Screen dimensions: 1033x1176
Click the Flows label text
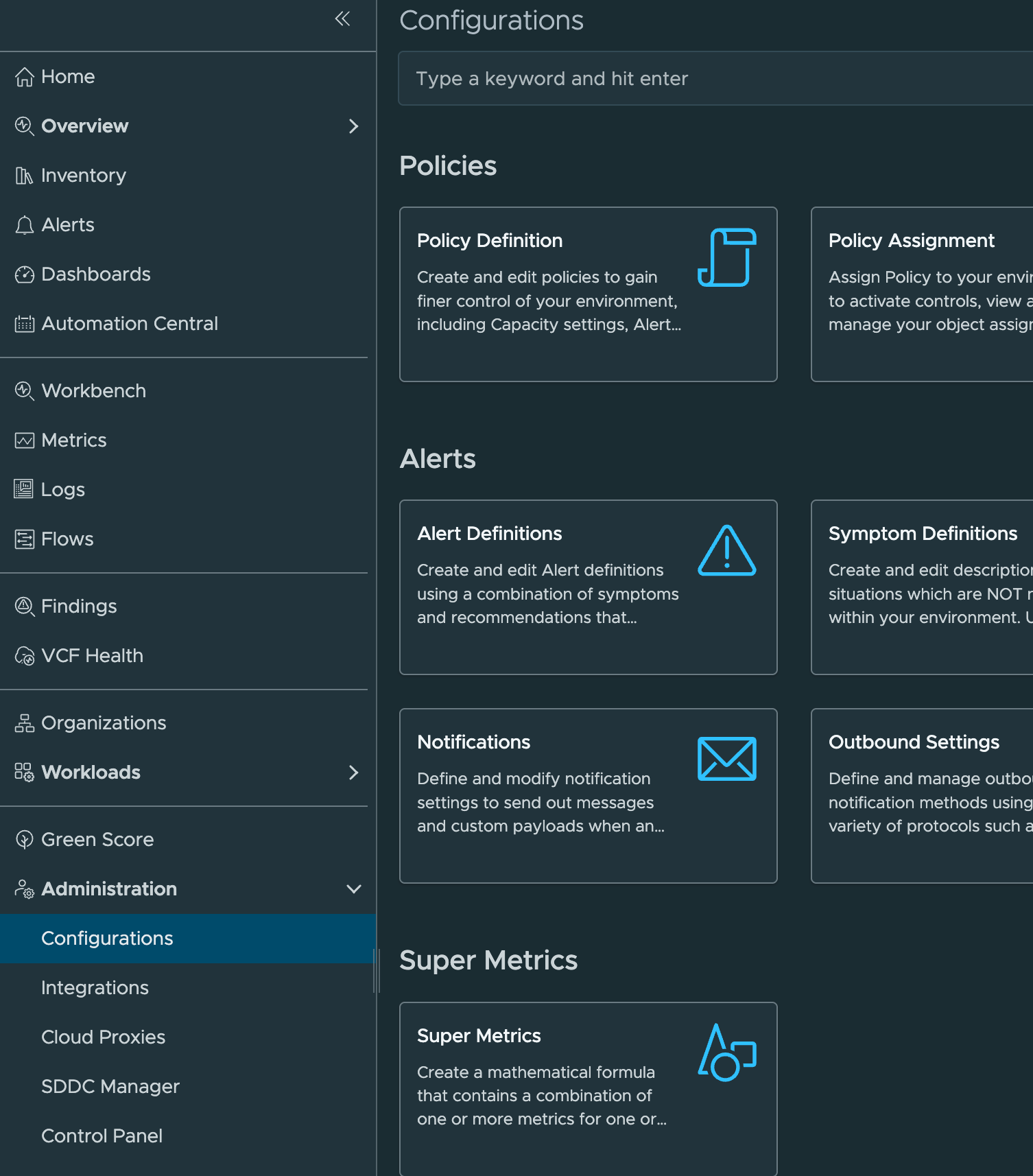pos(67,539)
